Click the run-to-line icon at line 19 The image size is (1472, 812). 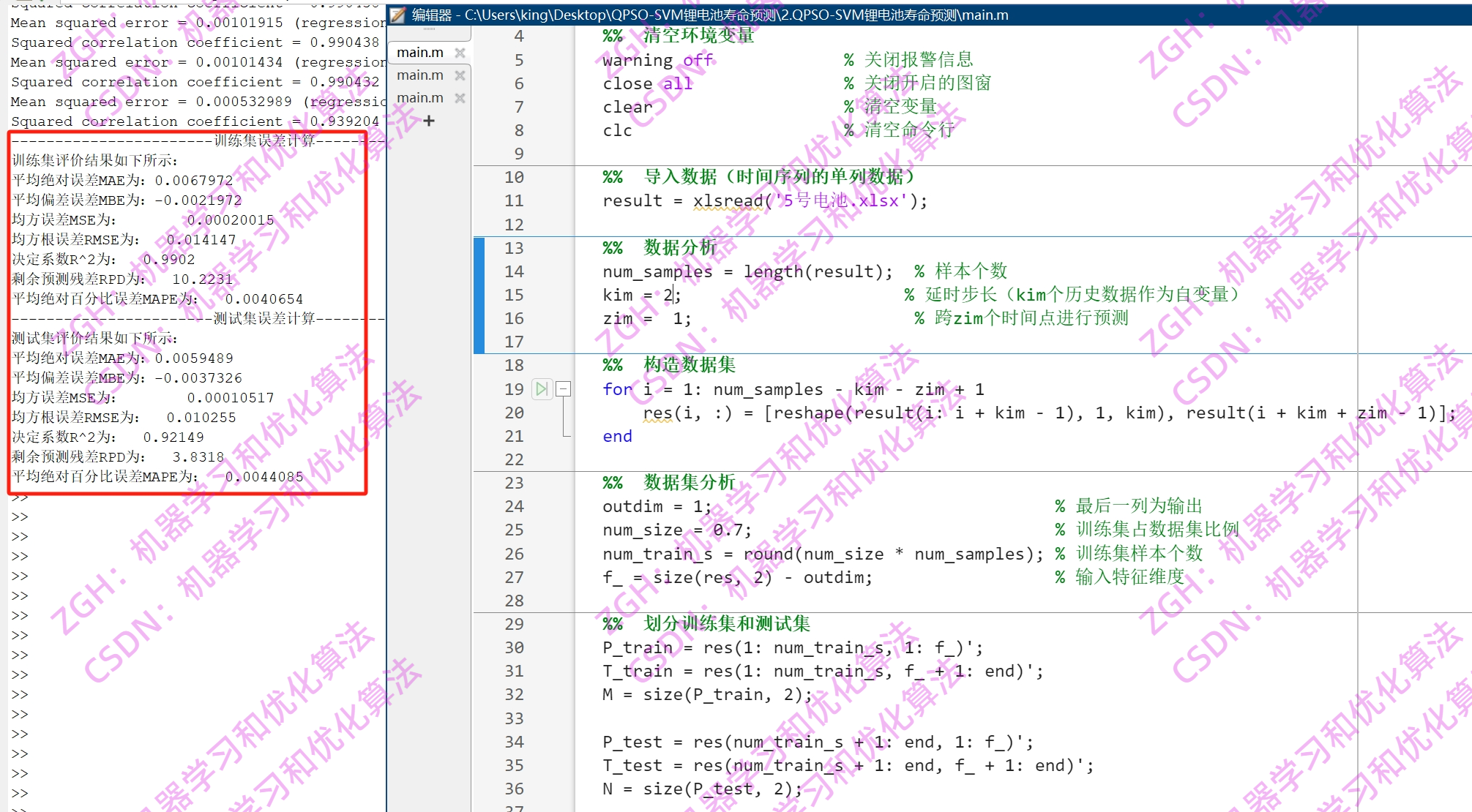pos(542,389)
